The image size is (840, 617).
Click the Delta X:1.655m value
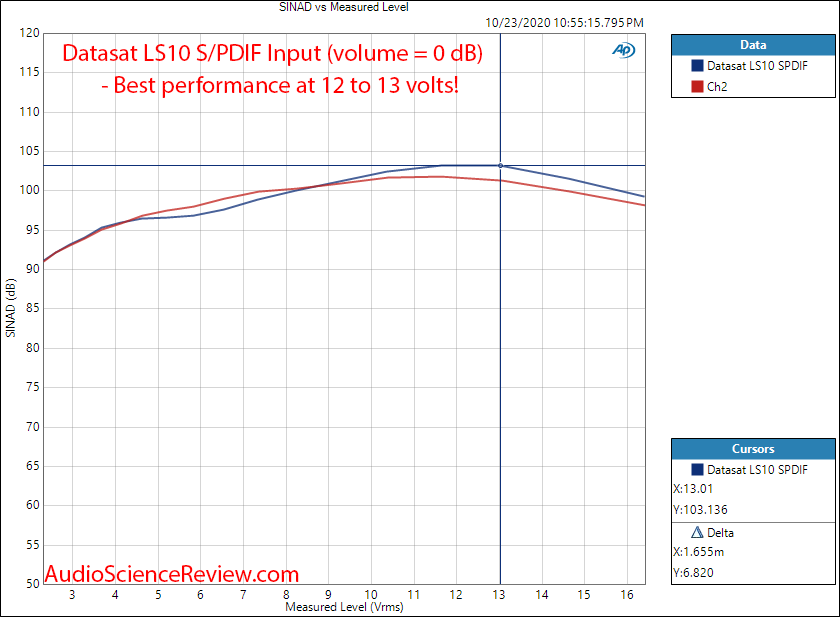pos(699,552)
